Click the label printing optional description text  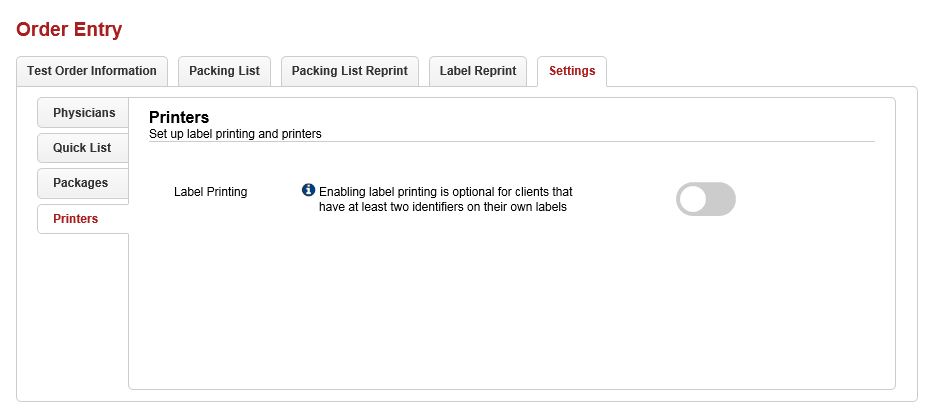443,199
